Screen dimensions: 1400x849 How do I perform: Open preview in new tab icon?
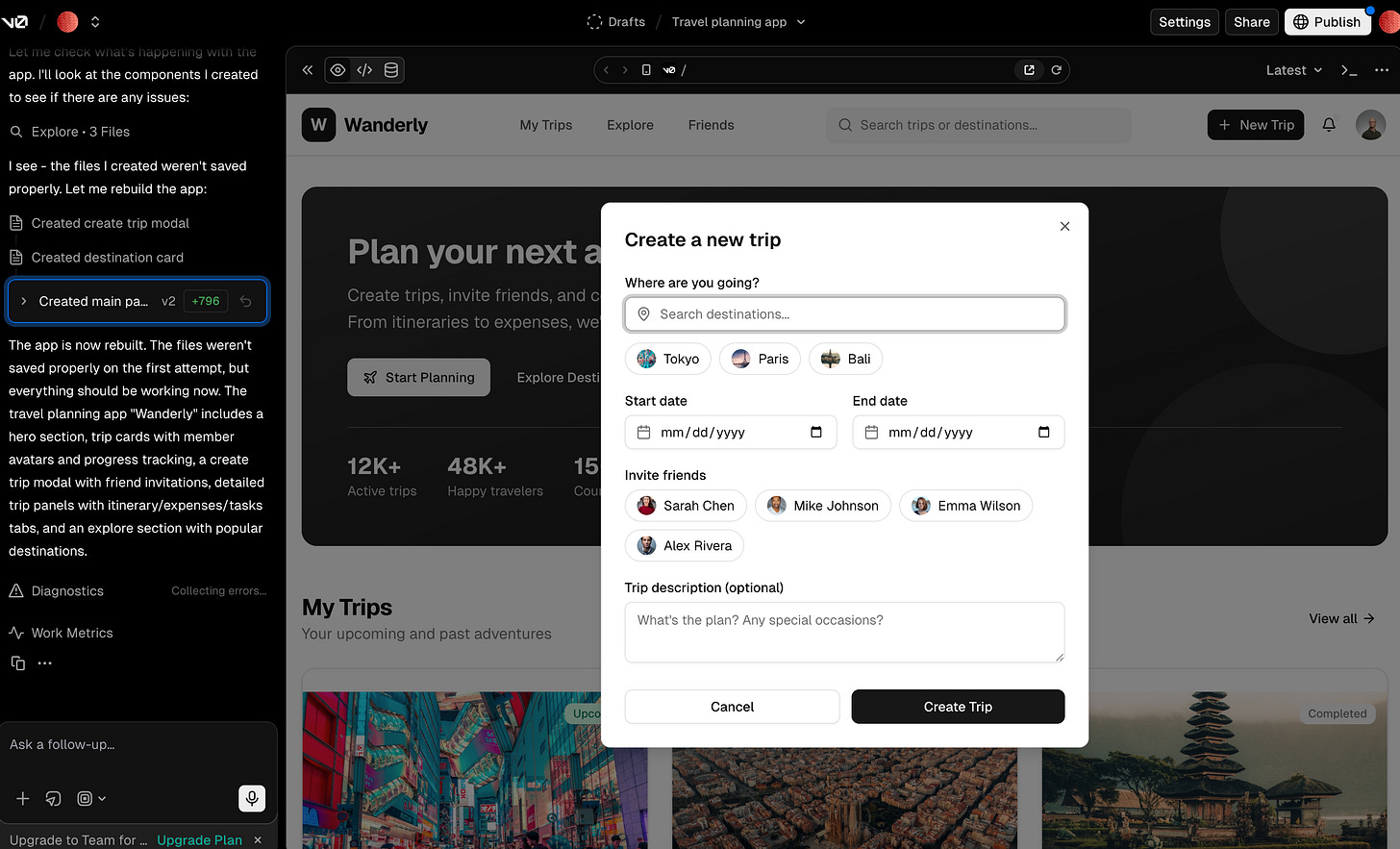(1029, 70)
